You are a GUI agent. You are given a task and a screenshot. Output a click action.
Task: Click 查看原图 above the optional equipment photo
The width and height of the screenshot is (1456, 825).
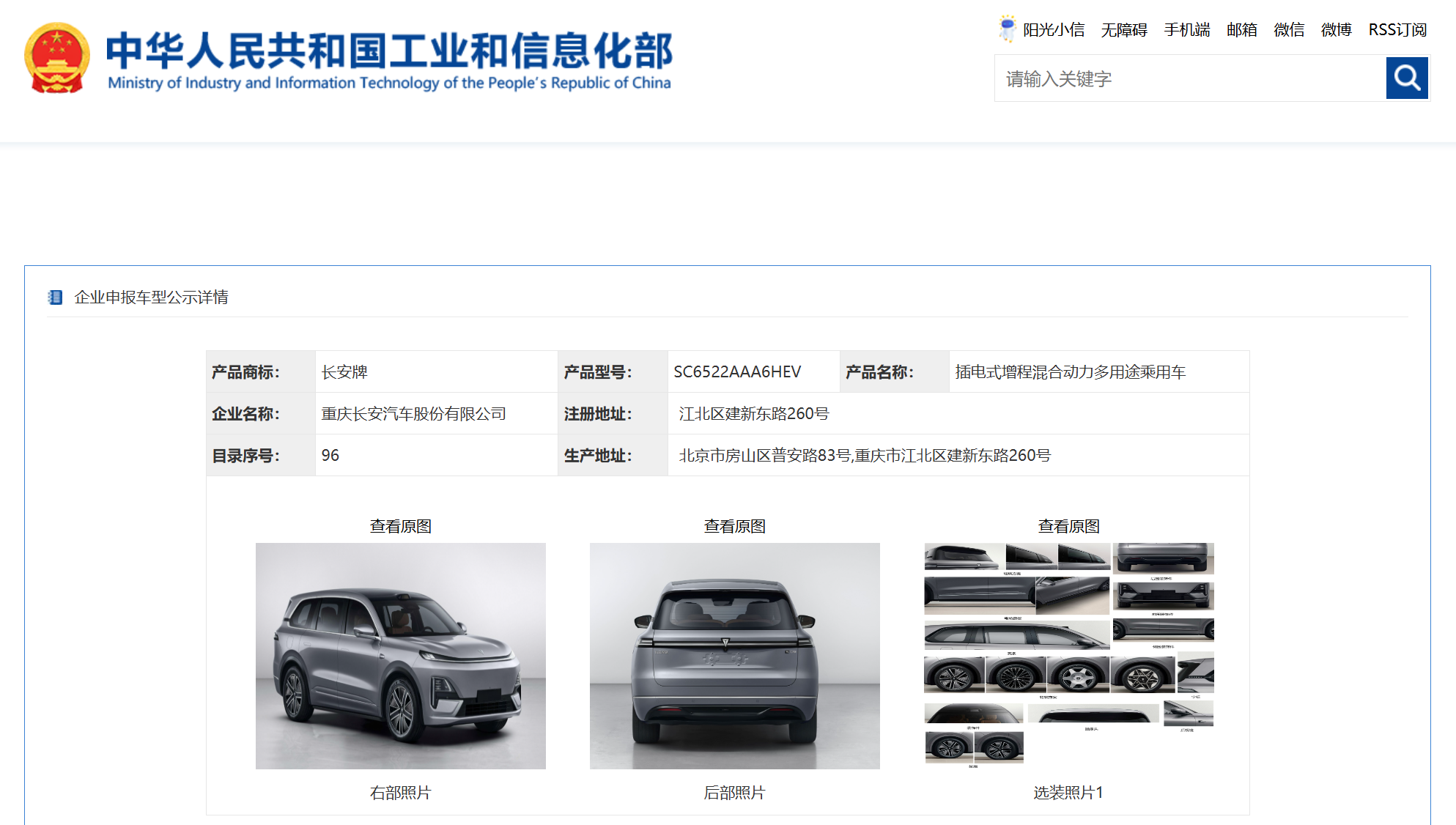tap(1068, 526)
